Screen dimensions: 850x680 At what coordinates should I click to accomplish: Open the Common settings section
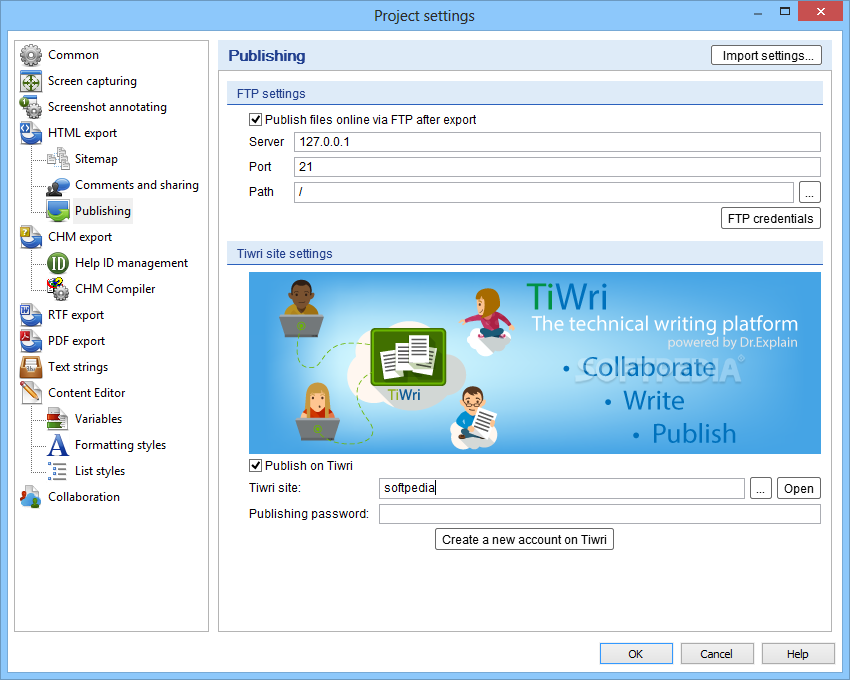pos(73,55)
